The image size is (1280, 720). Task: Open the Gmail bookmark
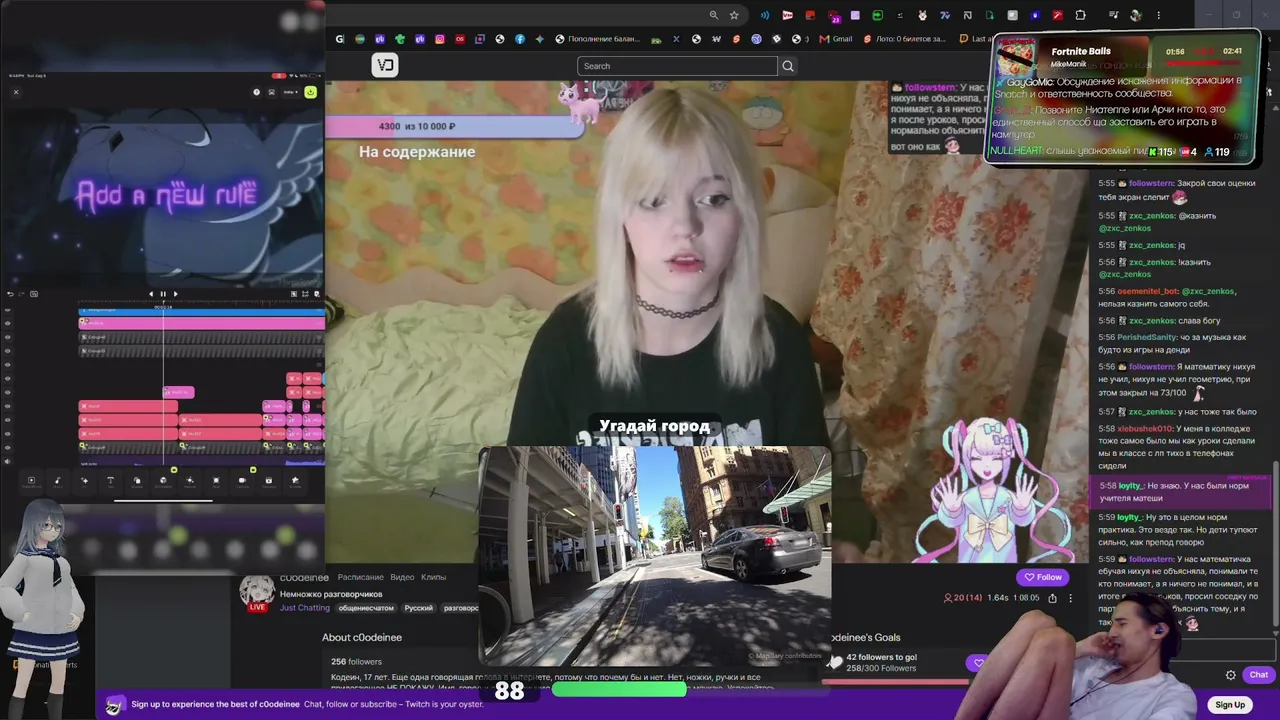835,39
